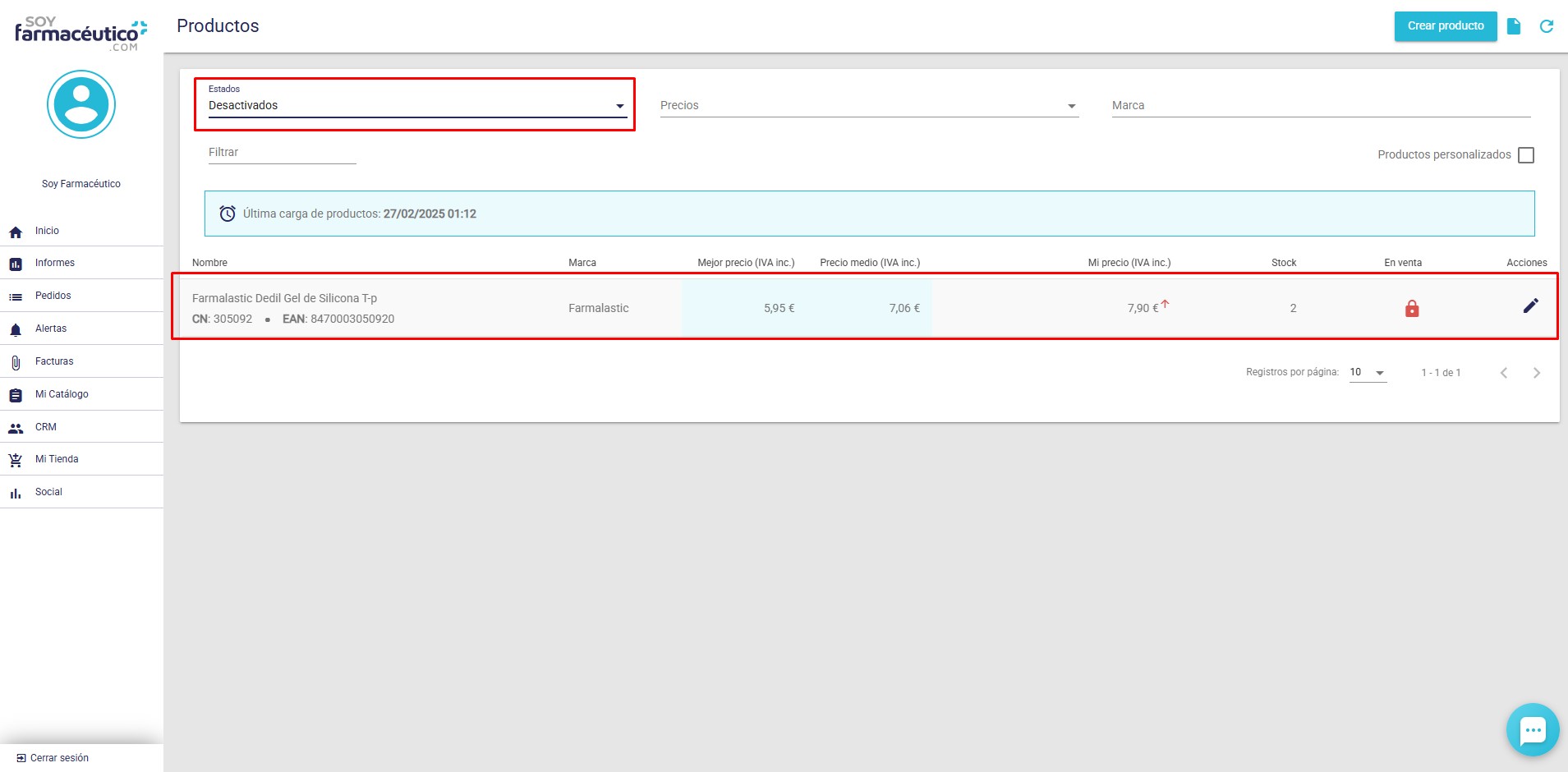Click Cerrar sesión link
1568x772 pixels.
pyautogui.click(x=59, y=758)
